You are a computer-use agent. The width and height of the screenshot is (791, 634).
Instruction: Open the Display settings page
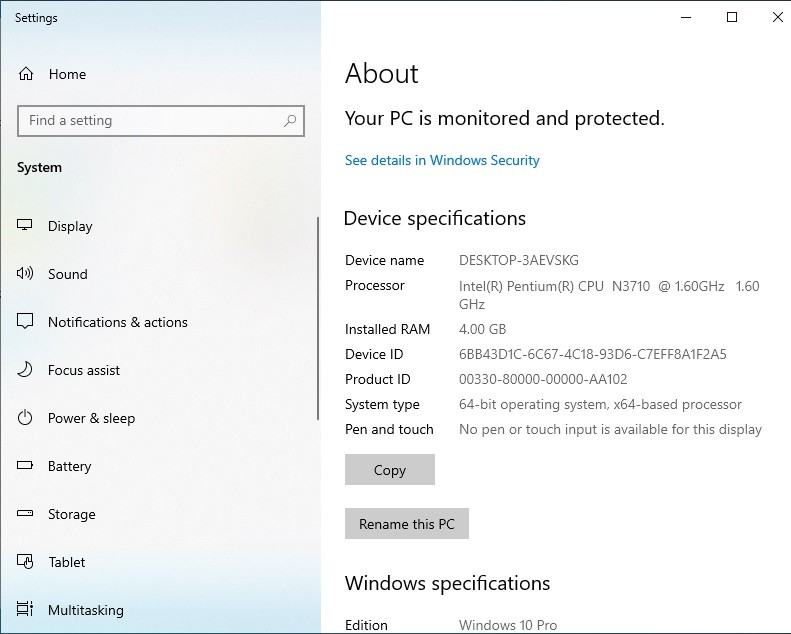coord(70,226)
